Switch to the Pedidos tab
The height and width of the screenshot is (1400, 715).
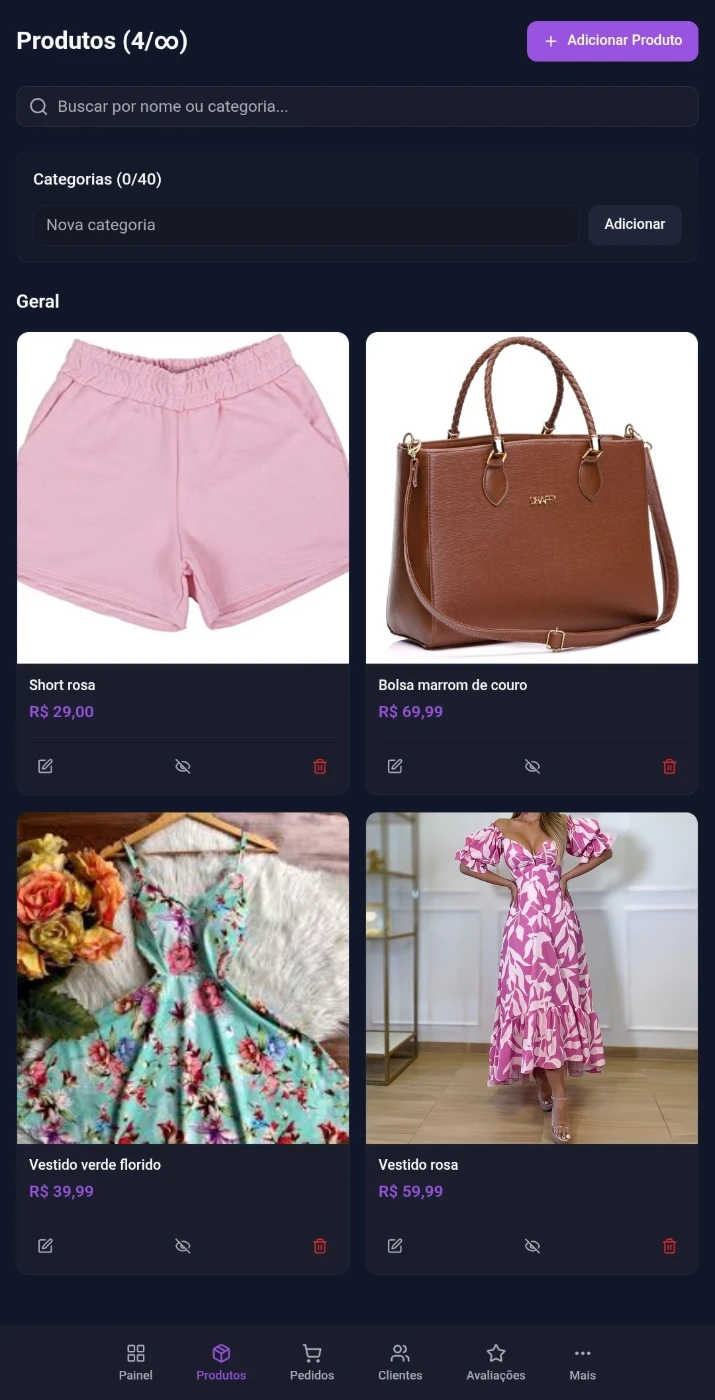click(312, 1363)
